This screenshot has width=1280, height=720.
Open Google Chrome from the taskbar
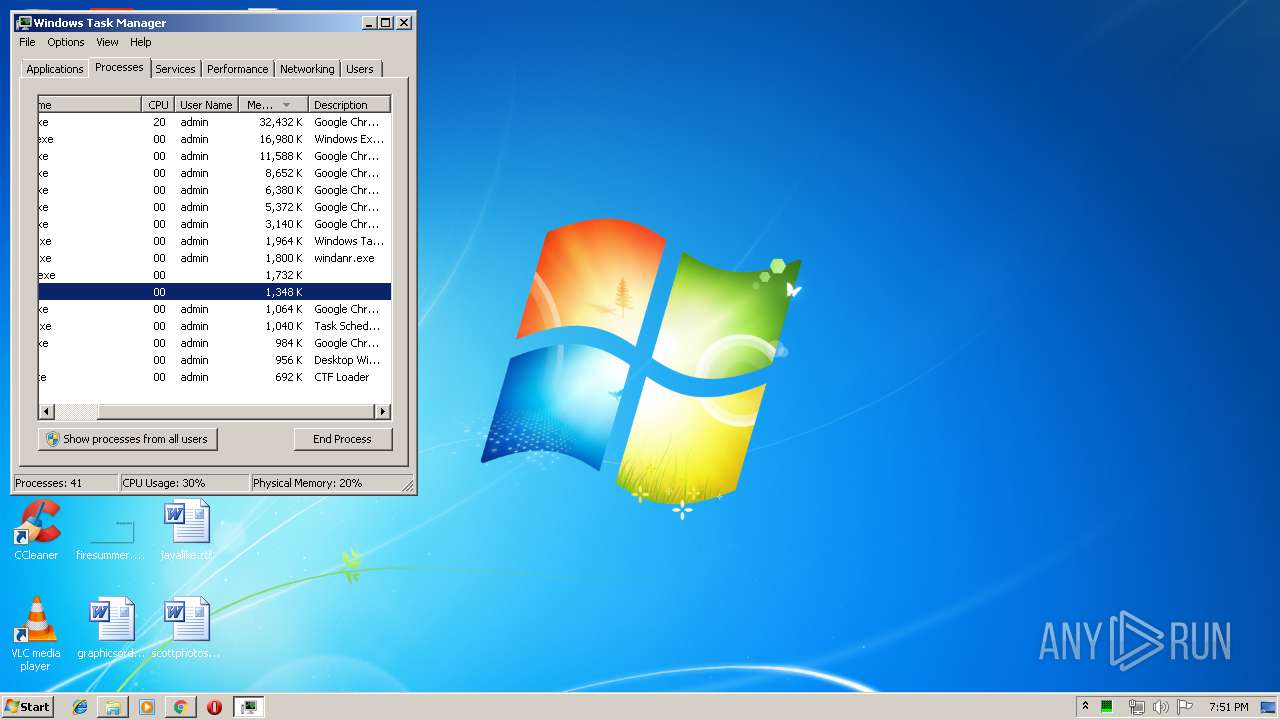click(x=180, y=707)
